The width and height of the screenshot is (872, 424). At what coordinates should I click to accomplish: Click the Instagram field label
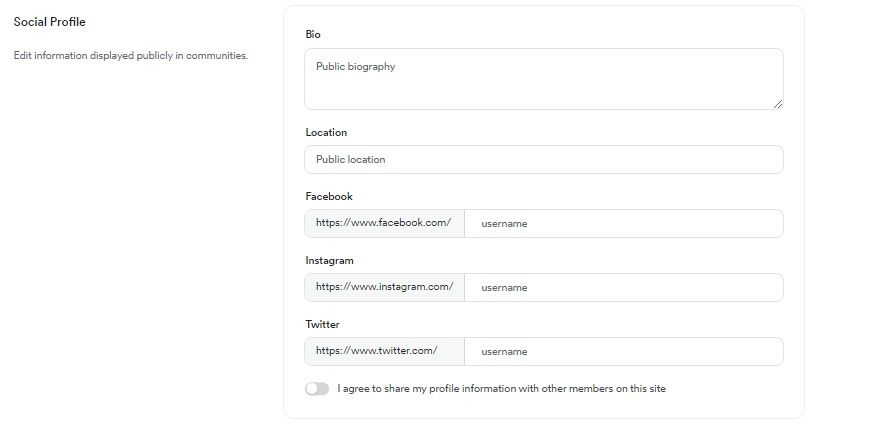coord(329,261)
